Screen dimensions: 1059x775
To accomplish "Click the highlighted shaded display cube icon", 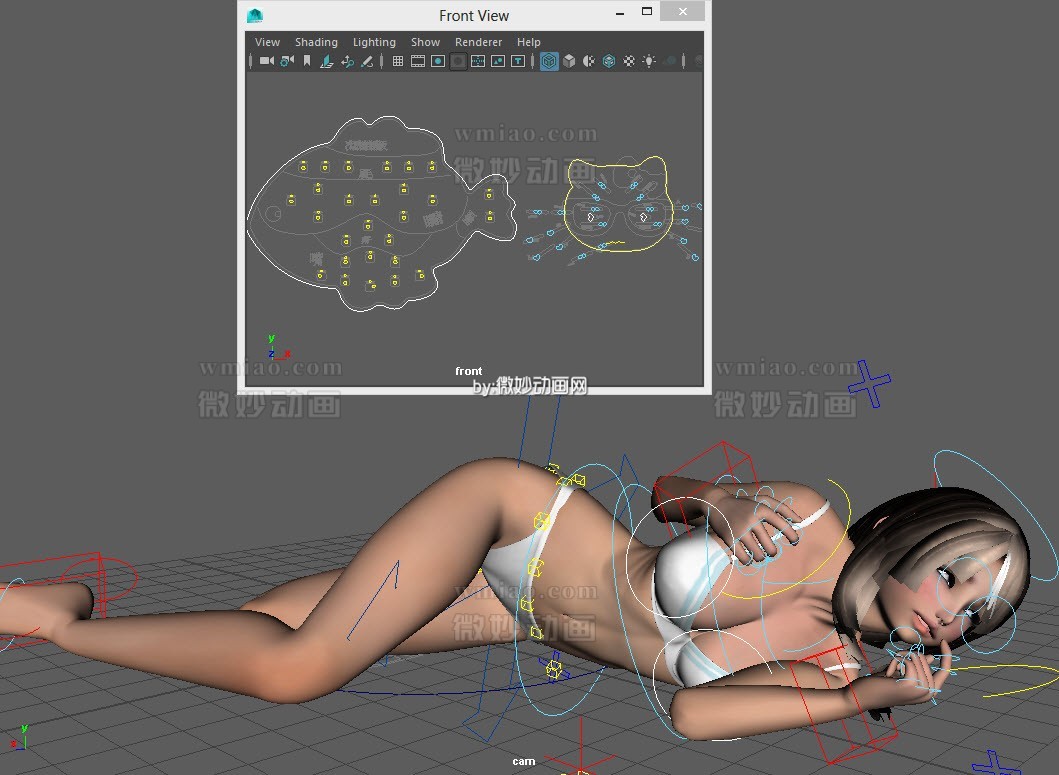I will (549, 61).
